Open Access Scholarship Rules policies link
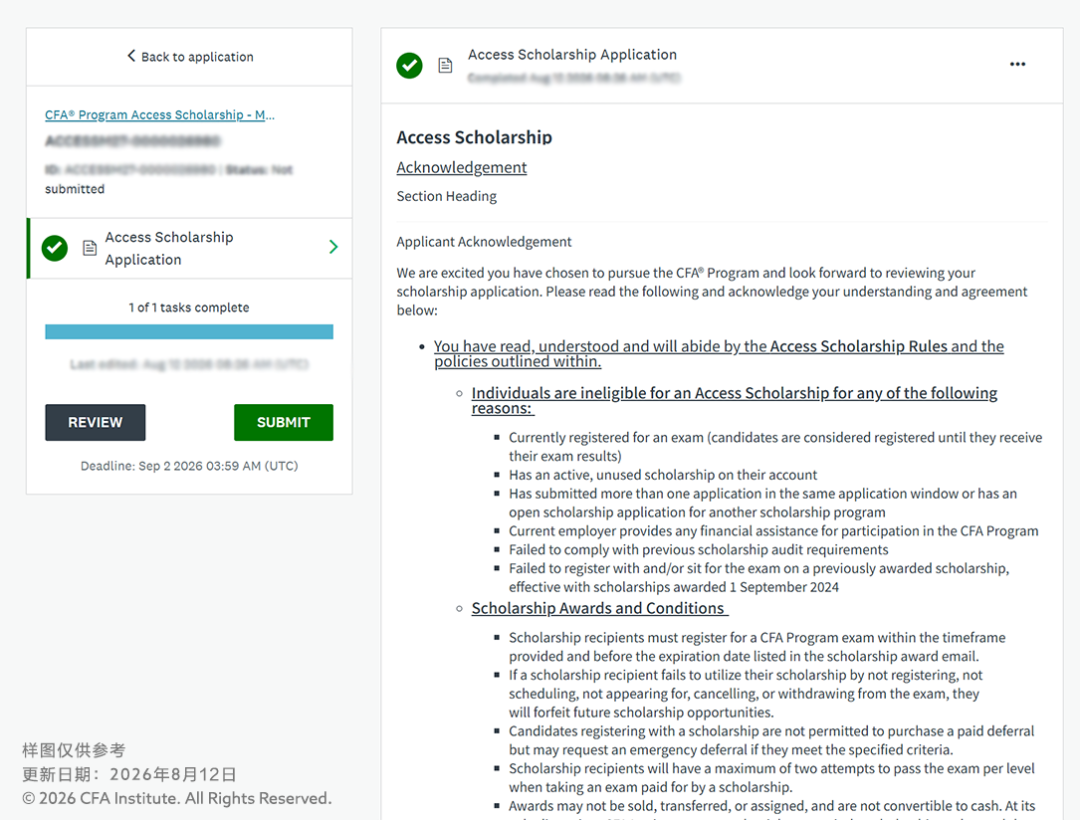The width and height of the screenshot is (1080, 820). click(718, 354)
